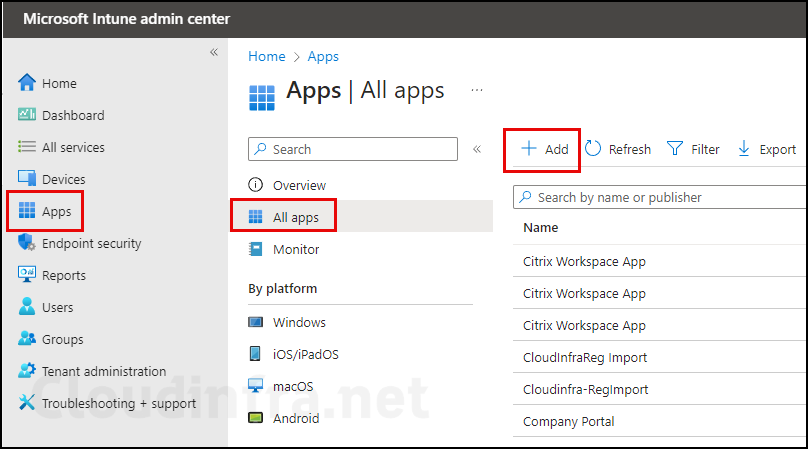This screenshot has width=808, height=449.
Task: Choose Android under By platform
Action: [x=296, y=418]
